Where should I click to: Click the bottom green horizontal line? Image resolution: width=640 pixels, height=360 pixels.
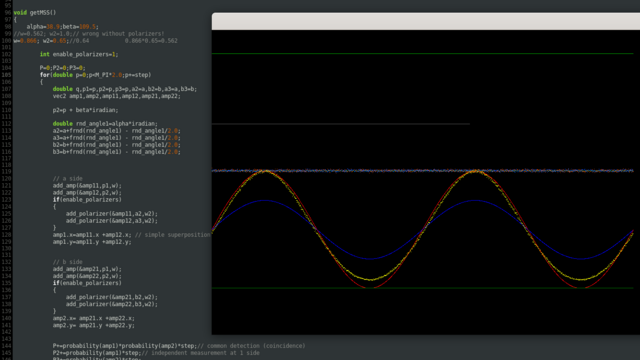click(422, 288)
